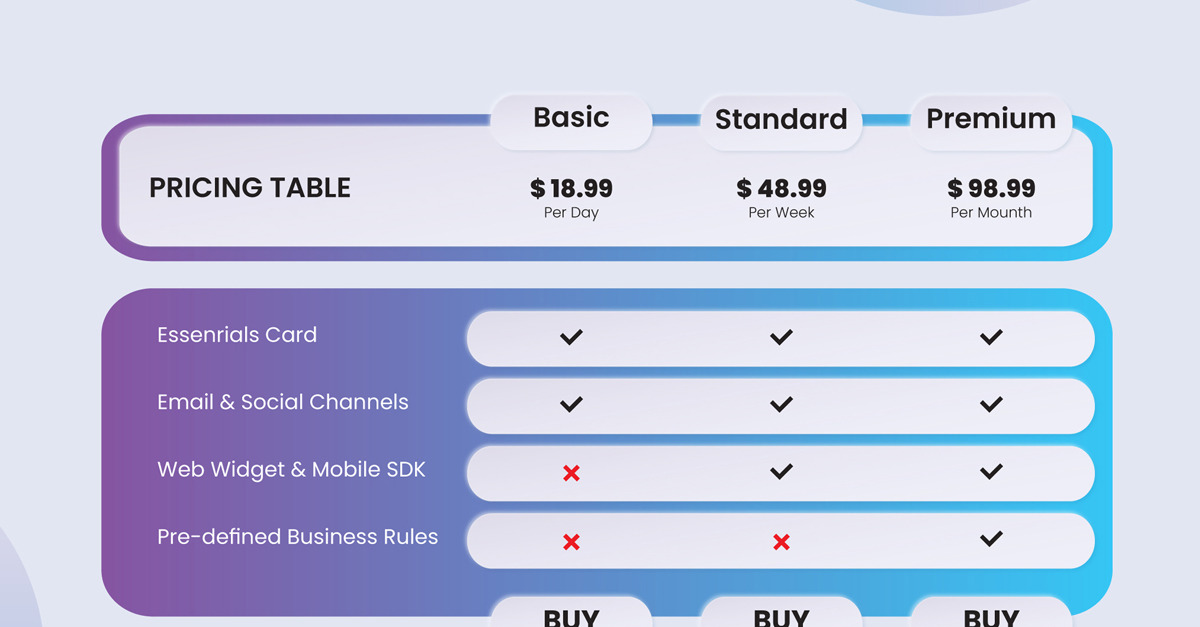Click the Email & Social Channels feature label
Screen dimensions: 1200x627
pos(283,402)
